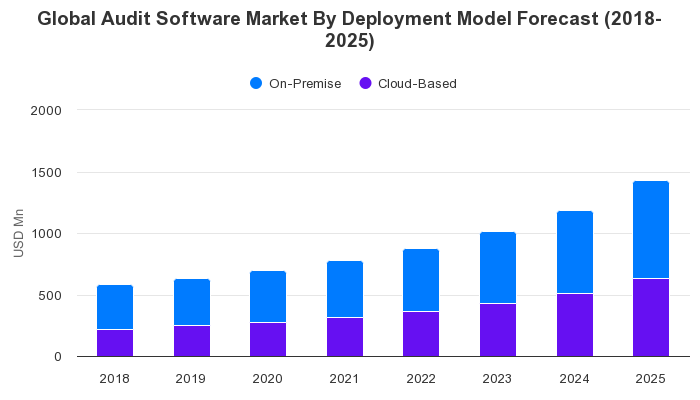
Task: Select the 2024 Cloud-Based bar segment
Action: click(x=575, y=325)
